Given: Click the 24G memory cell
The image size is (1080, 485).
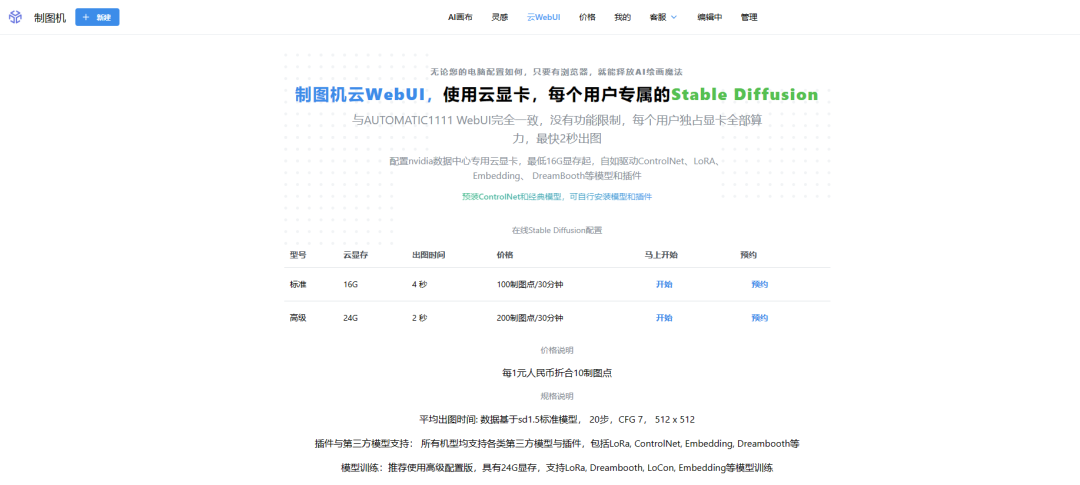Looking at the screenshot, I should coord(351,318).
